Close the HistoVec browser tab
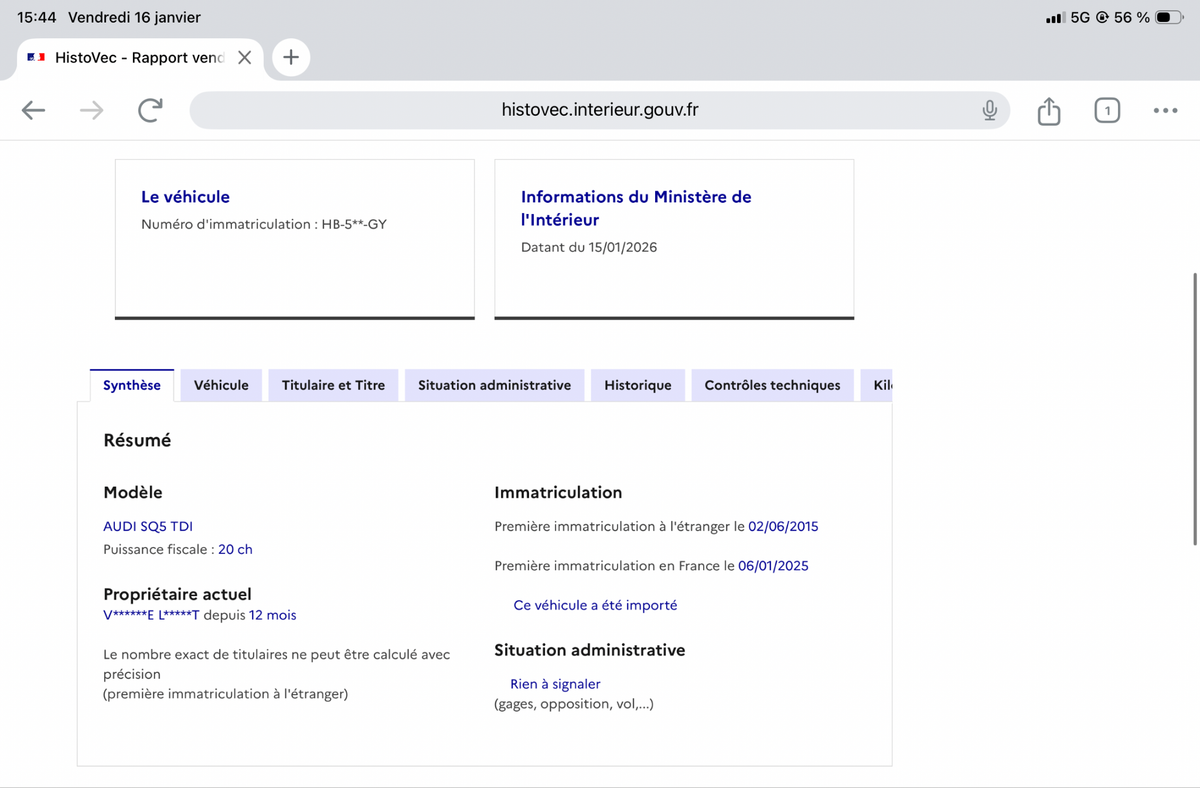The height and width of the screenshot is (788, 1200). tap(244, 58)
